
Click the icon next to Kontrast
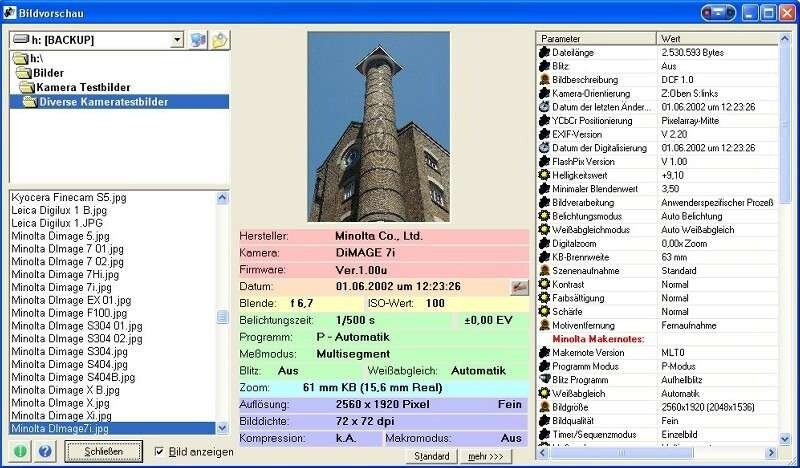point(544,284)
